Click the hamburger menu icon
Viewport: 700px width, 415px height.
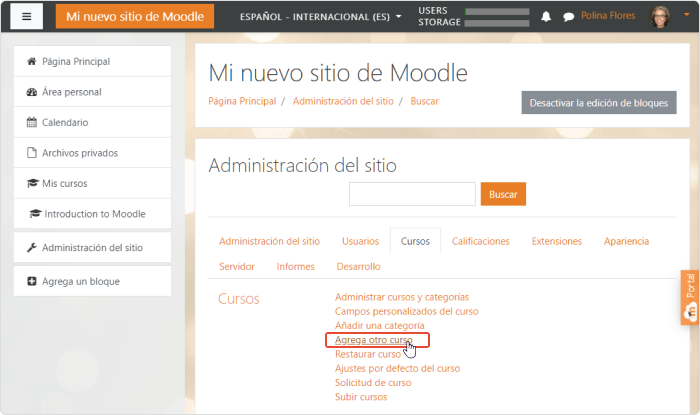(27, 17)
